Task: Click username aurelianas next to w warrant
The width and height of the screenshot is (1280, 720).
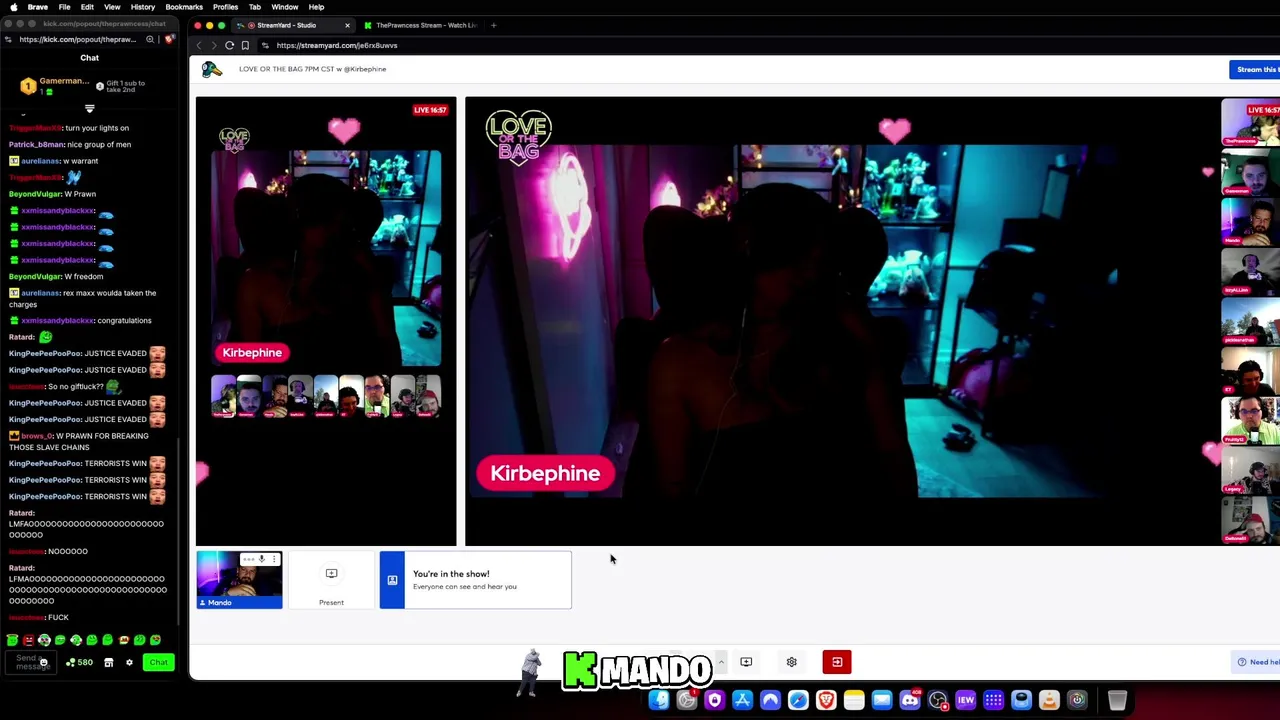Action: point(41,161)
